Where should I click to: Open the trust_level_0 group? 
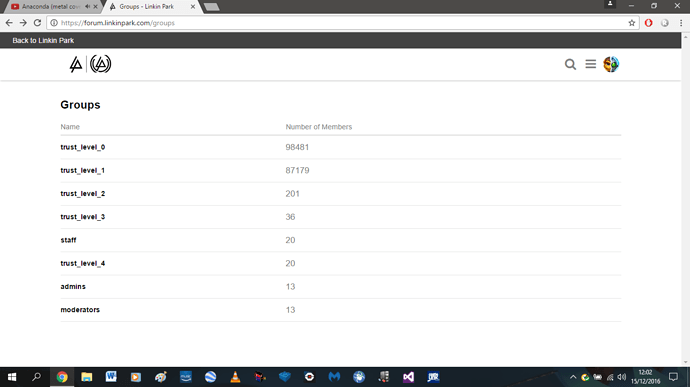coord(83,147)
